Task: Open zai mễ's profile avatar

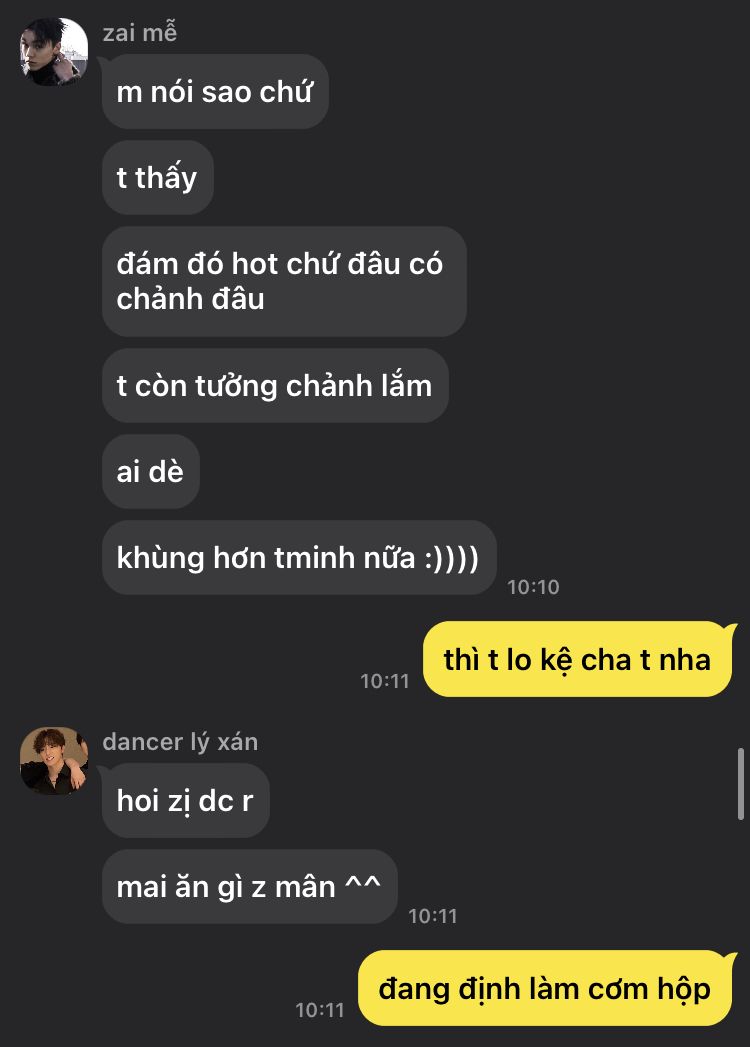Action: [x=54, y=51]
